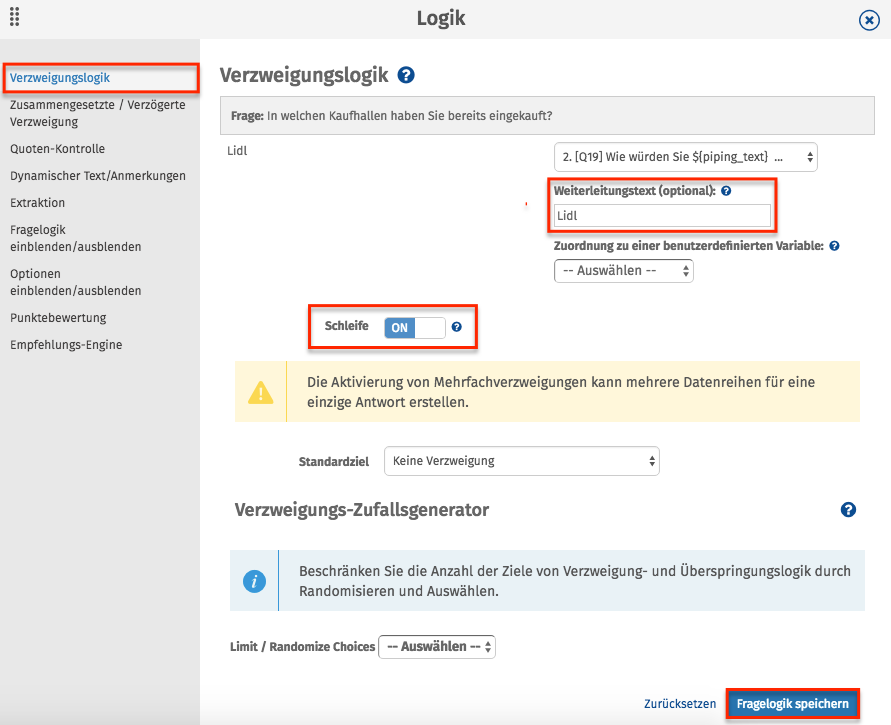Click the Zurücksetzen link
The image size is (891, 725).
tap(680, 704)
